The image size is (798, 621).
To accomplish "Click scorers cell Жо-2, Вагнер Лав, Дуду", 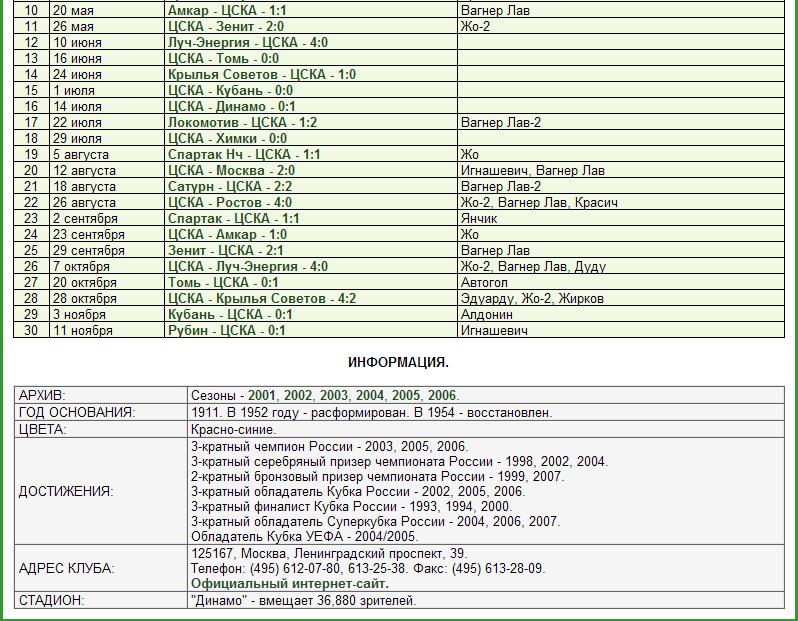I will point(621,267).
